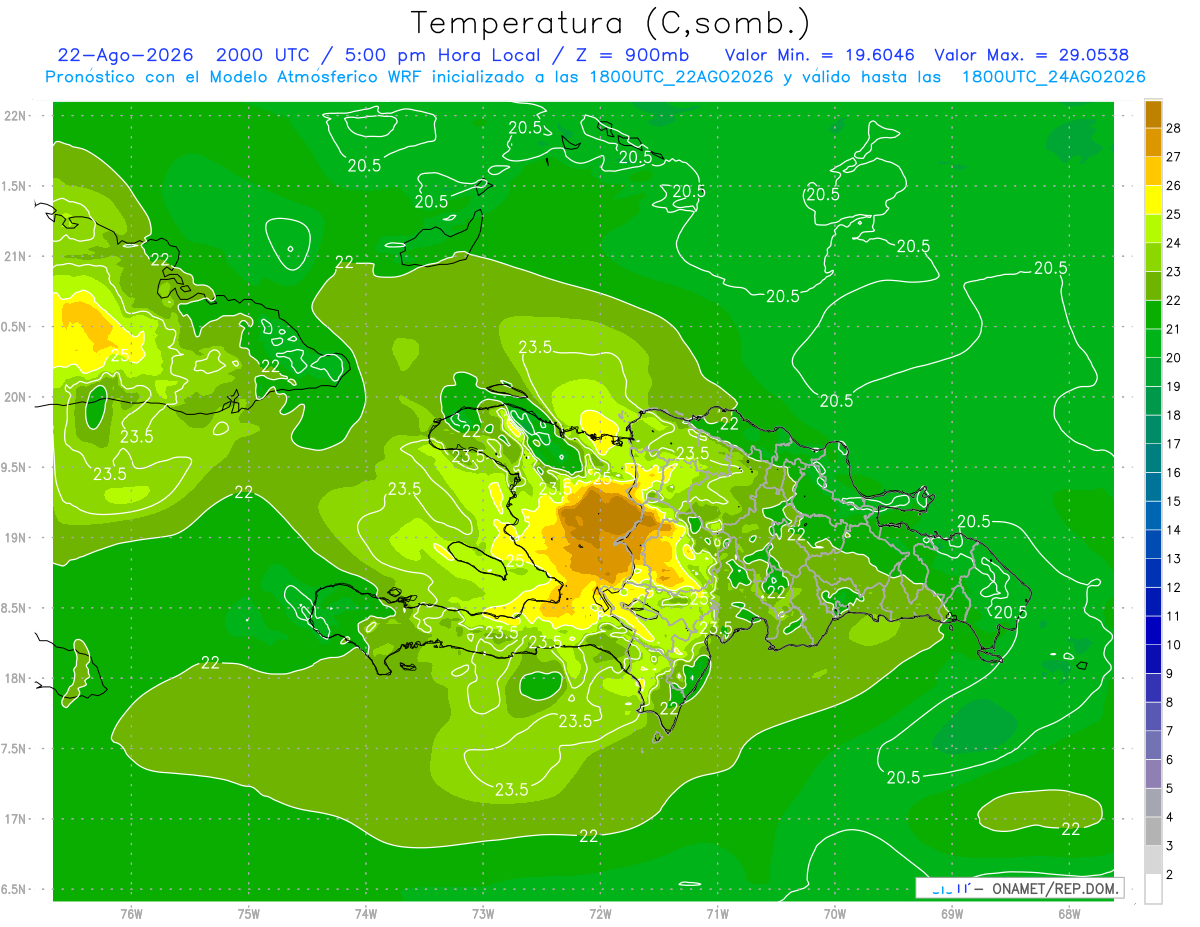Click the longitude axis label "69W"

point(952,914)
